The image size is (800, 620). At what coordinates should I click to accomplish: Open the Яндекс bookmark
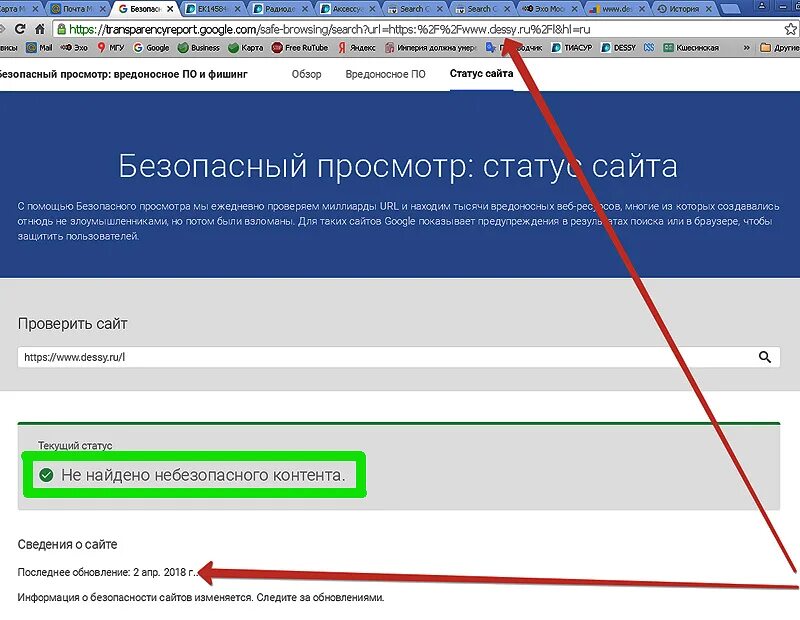(x=356, y=47)
